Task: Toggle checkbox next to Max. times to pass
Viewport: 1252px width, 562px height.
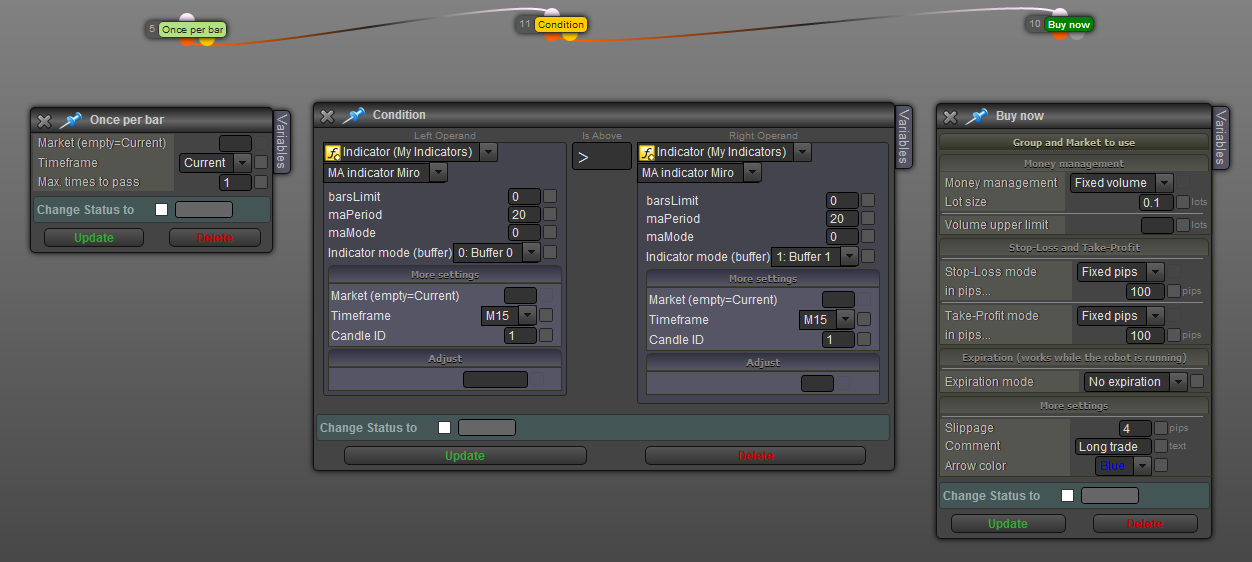Action: pyautogui.click(x=261, y=182)
